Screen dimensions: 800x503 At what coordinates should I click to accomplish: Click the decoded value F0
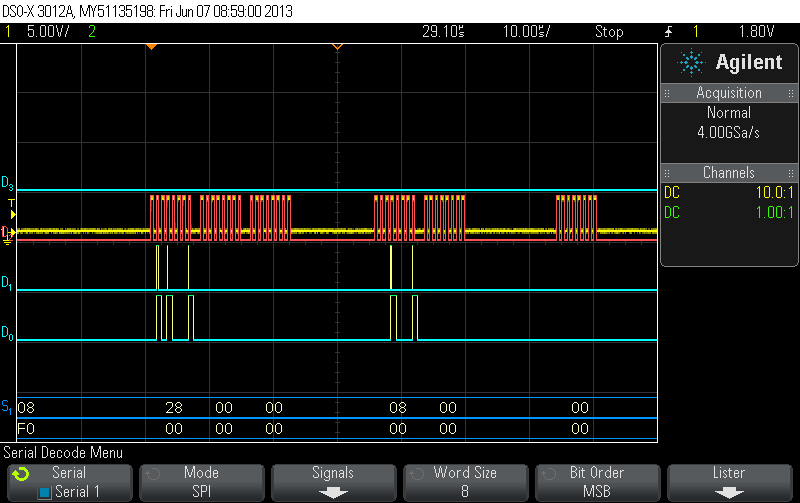26,429
